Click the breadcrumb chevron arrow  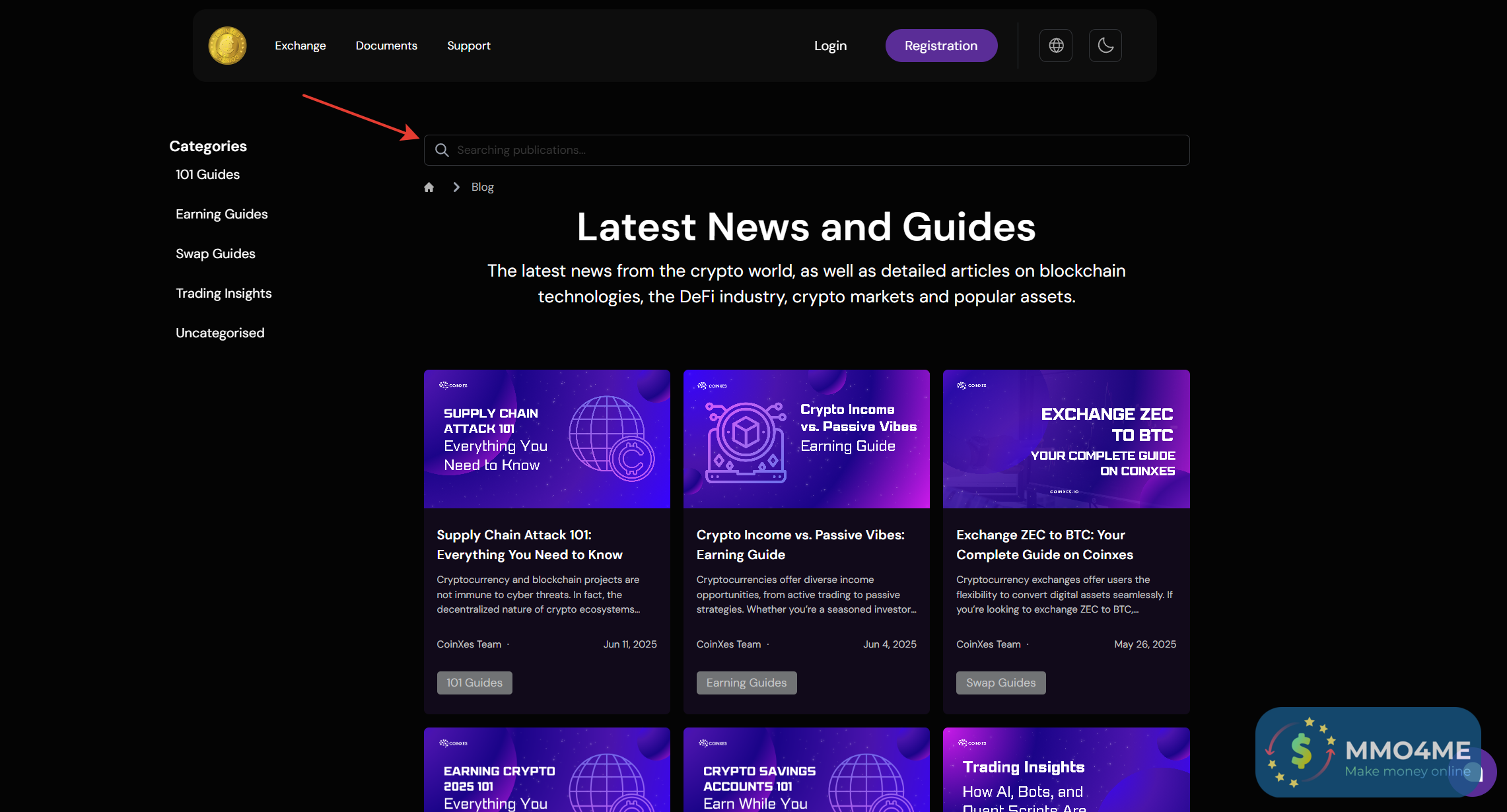(x=456, y=187)
